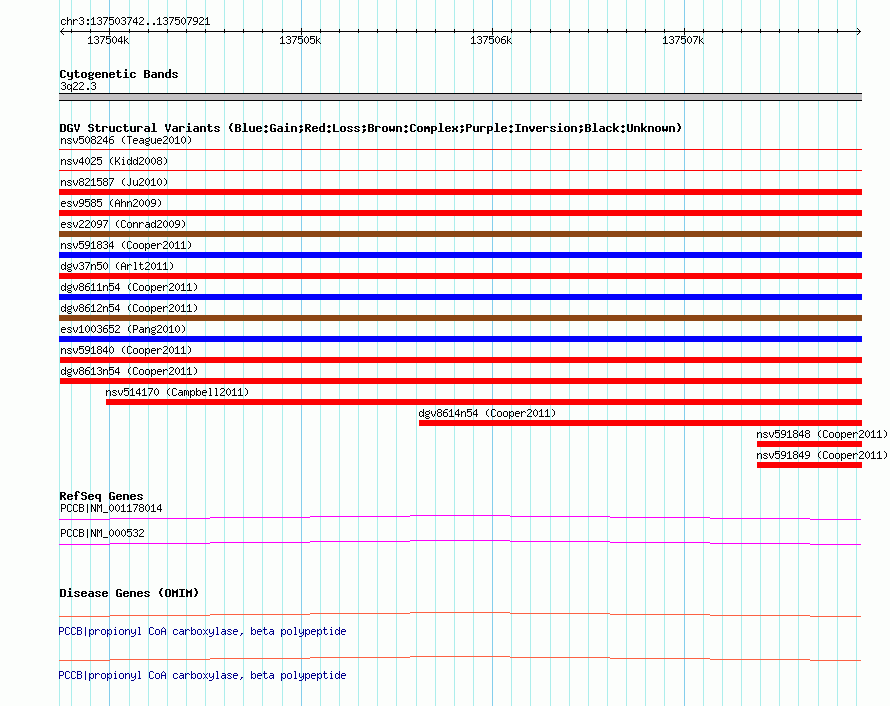Viewport: 890px width, 706px height.
Task: Click the esv1003652 (Pang2010) label
Action: click(x=123, y=329)
